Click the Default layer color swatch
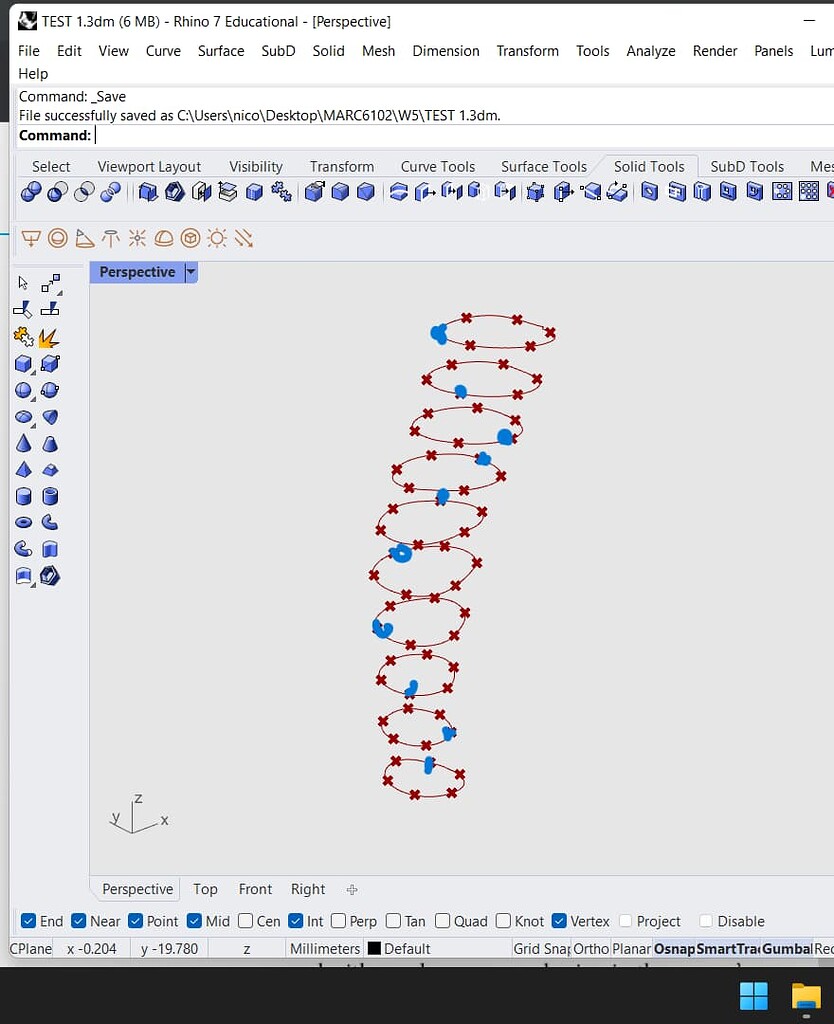The image size is (834, 1024). [376, 948]
